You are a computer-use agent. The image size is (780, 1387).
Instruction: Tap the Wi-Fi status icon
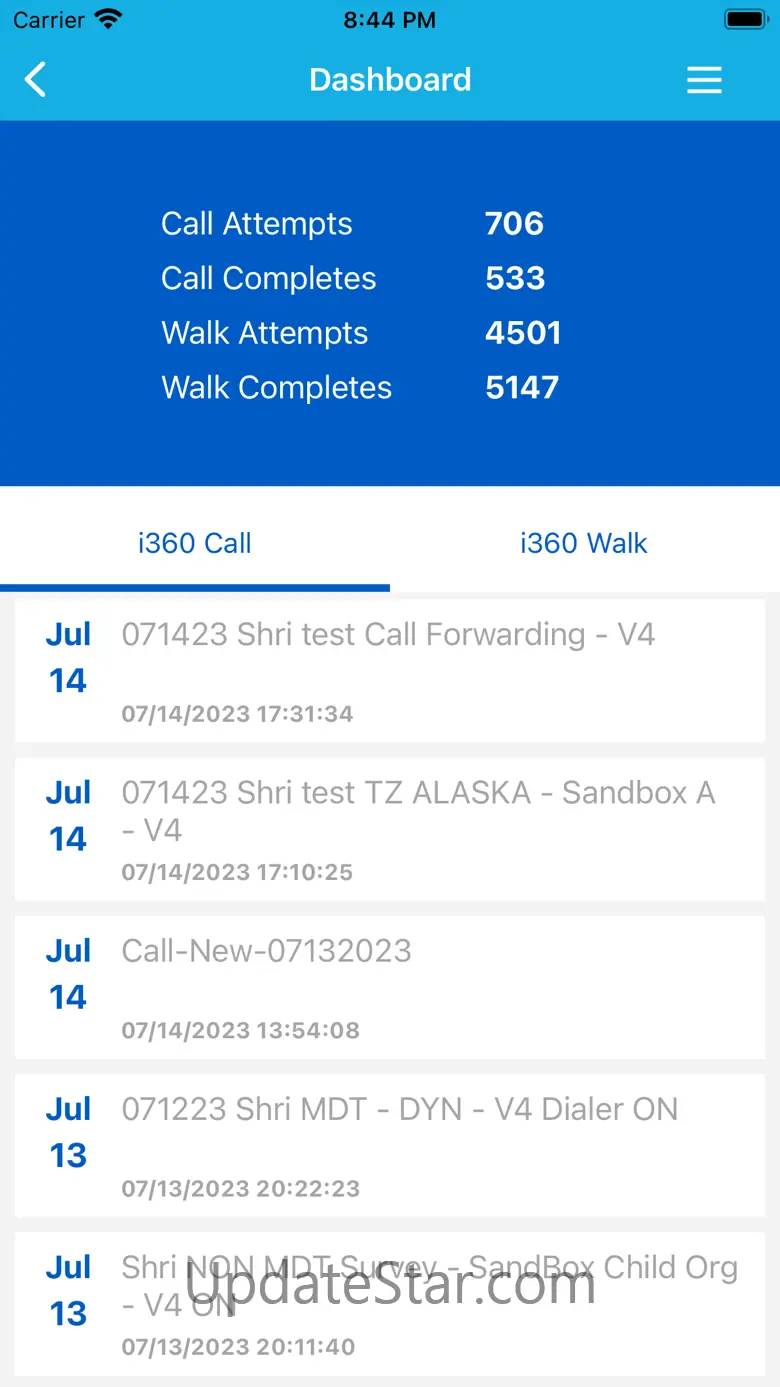pos(108,19)
